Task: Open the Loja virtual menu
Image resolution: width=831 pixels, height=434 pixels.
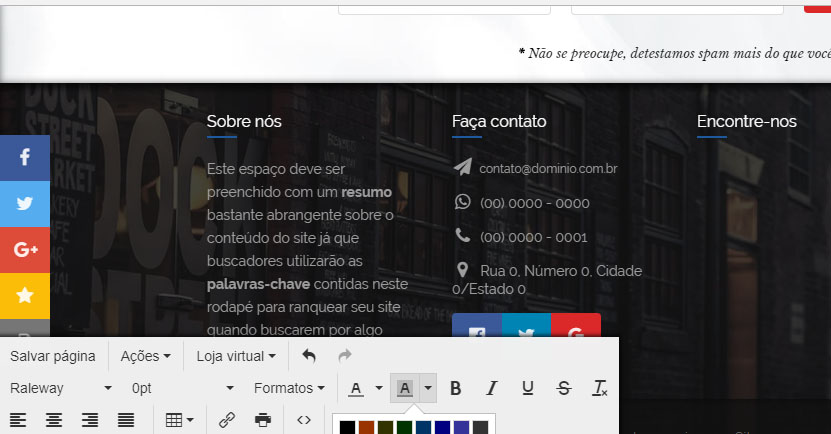Action: 236,356
